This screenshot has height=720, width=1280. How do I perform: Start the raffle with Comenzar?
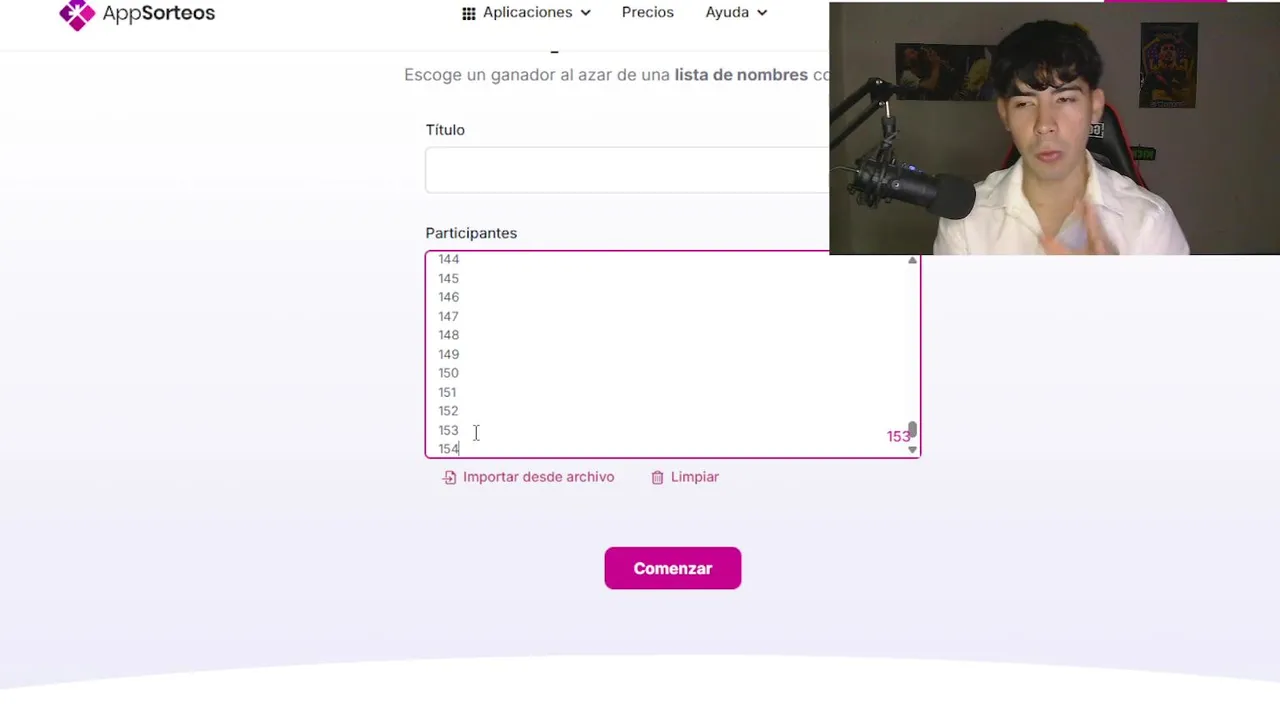point(672,568)
